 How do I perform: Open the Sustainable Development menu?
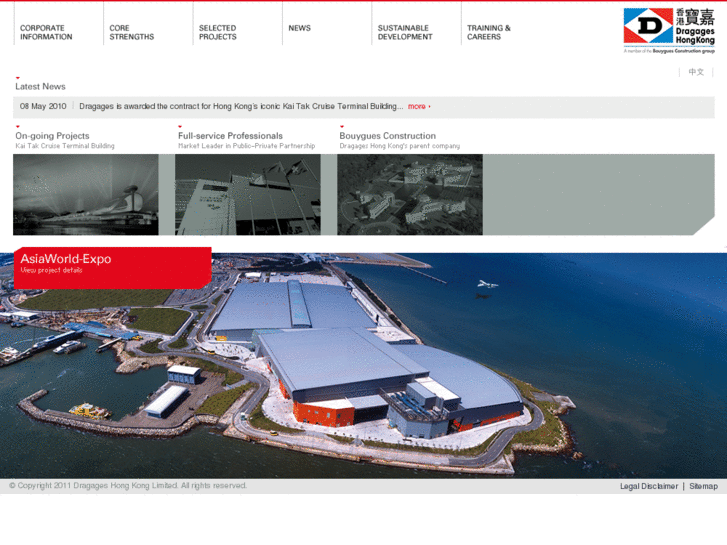(x=405, y=32)
